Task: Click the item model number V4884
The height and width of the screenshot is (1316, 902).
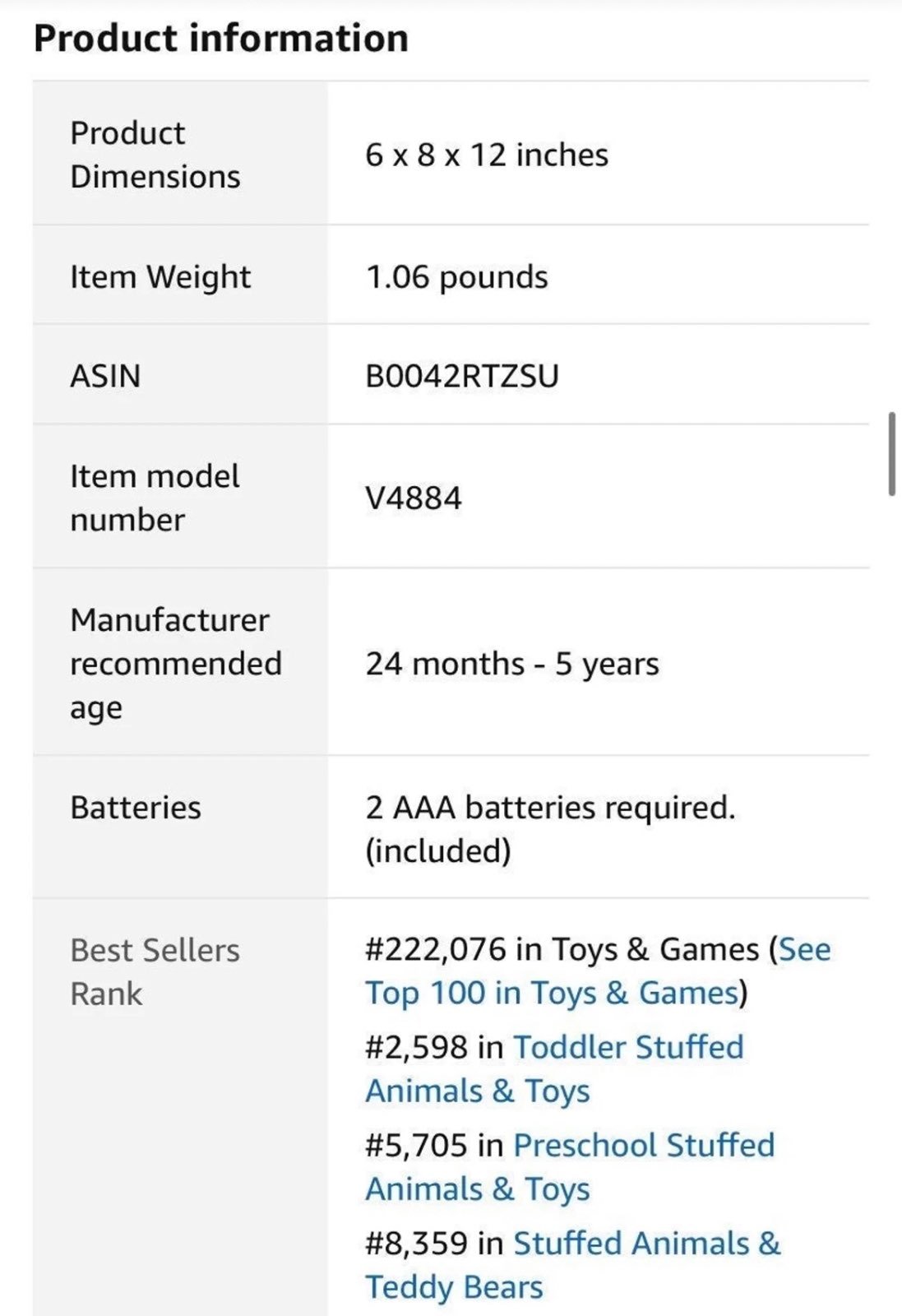Action: click(414, 498)
